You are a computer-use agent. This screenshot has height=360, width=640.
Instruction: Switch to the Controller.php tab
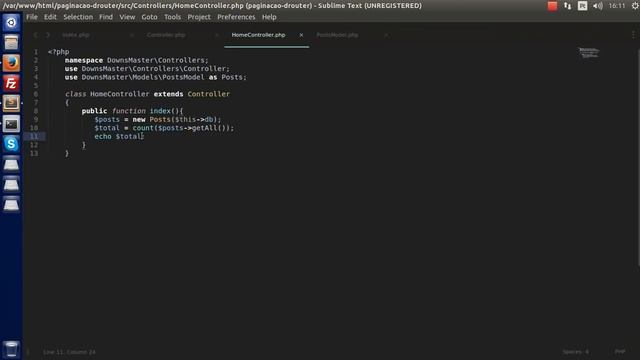pos(166,35)
